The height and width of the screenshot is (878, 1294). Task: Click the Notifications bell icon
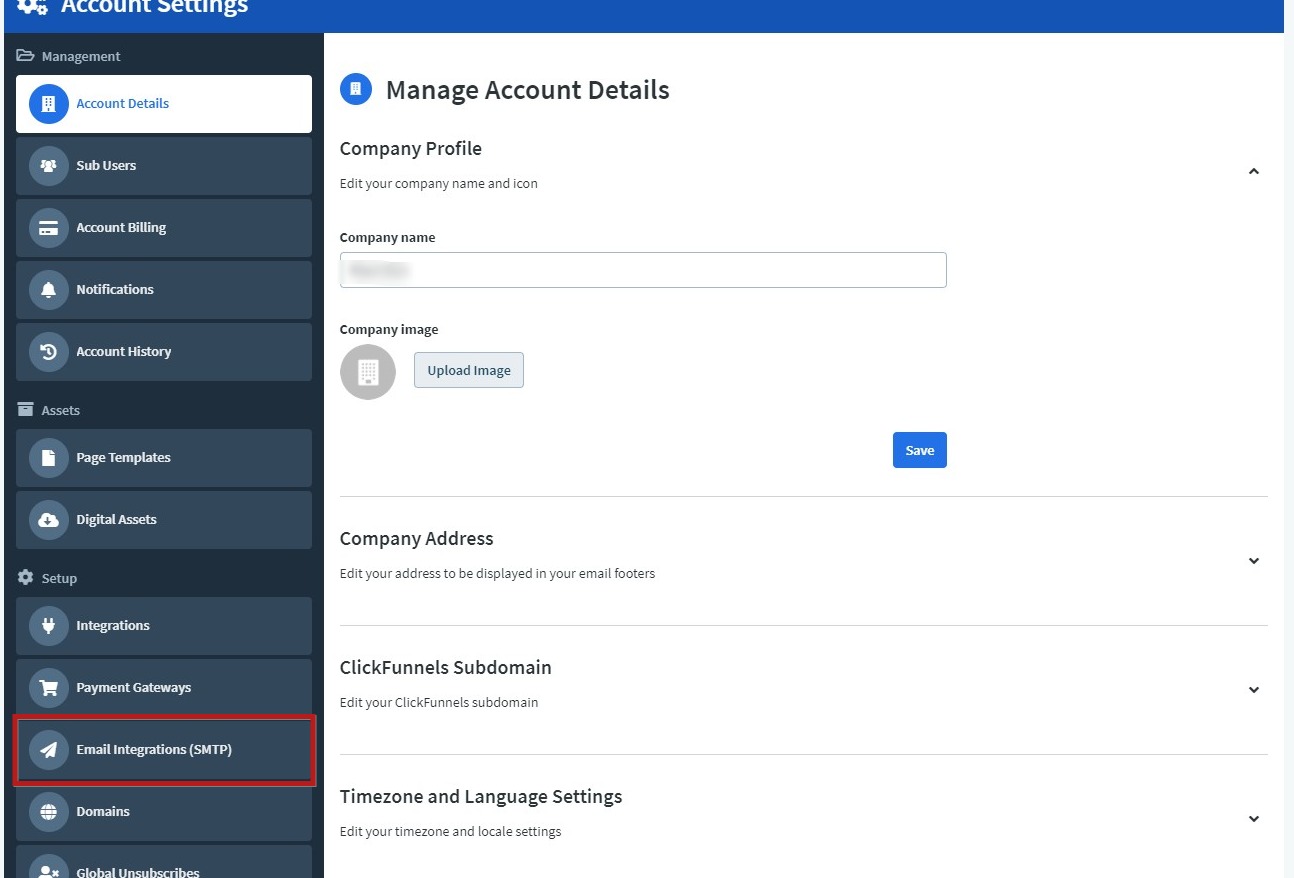(48, 290)
